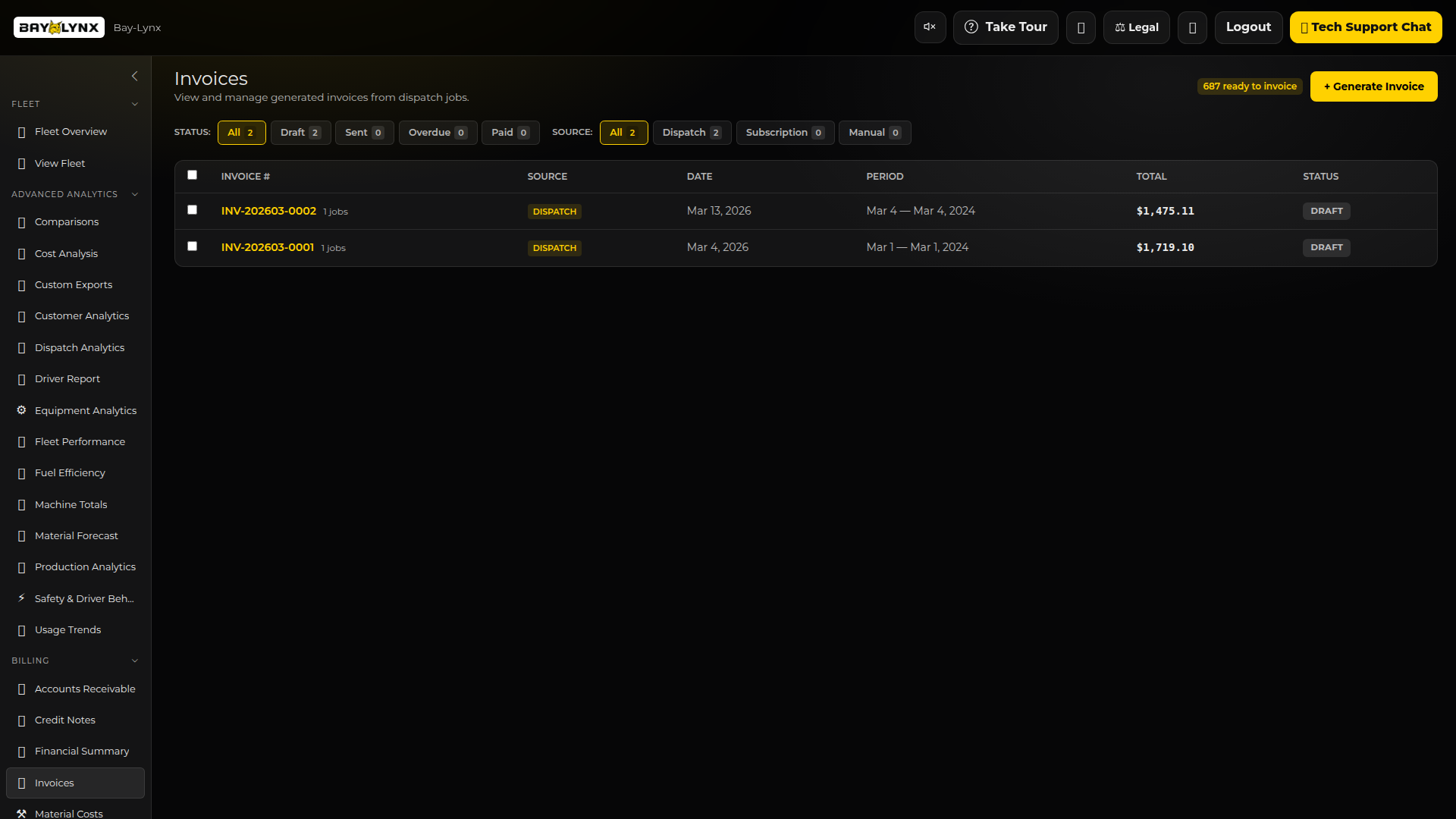Check the box for INV-202603-0002

click(192, 210)
